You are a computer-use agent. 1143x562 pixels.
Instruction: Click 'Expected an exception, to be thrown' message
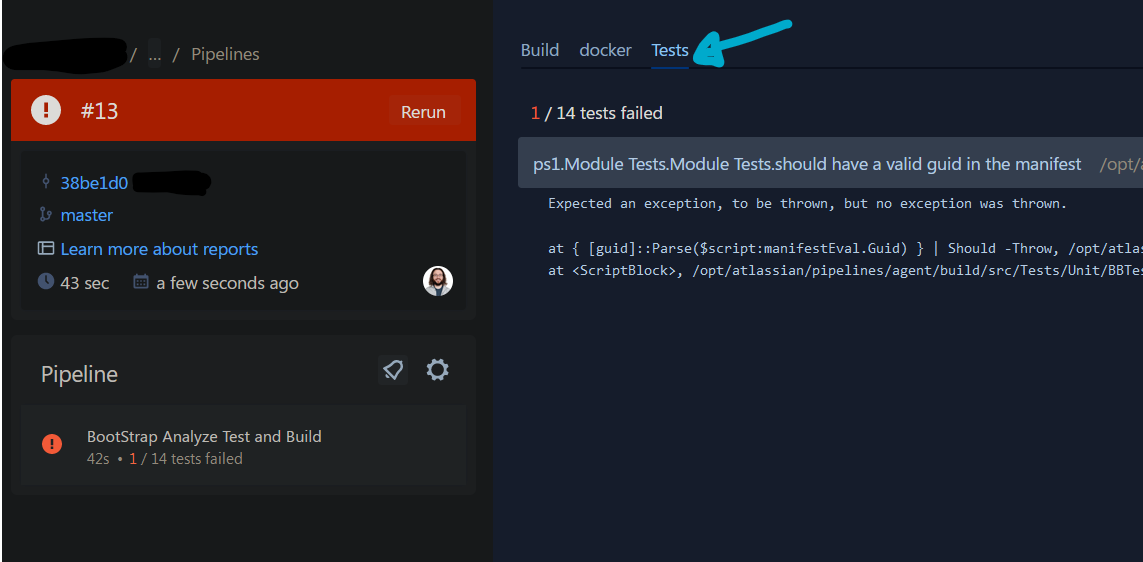[x=807, y=204]
